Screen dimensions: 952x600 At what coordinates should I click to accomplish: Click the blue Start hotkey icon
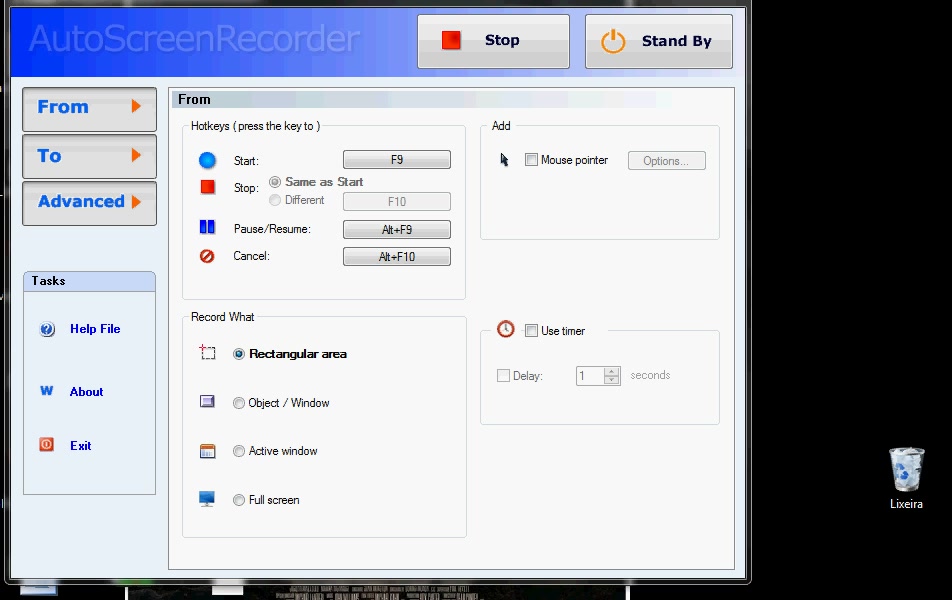[207, 160]
